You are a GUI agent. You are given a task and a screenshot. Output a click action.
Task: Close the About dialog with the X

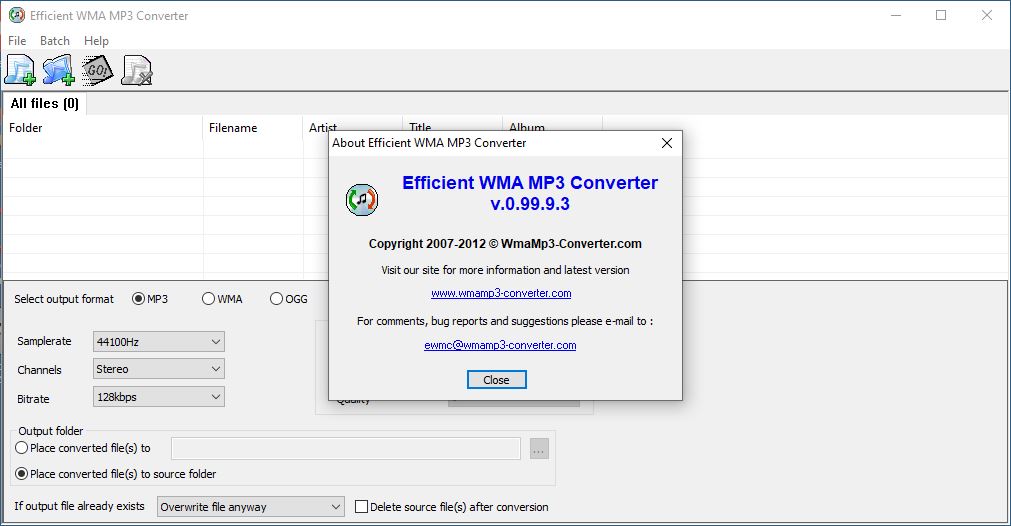(x=667, y=143)
